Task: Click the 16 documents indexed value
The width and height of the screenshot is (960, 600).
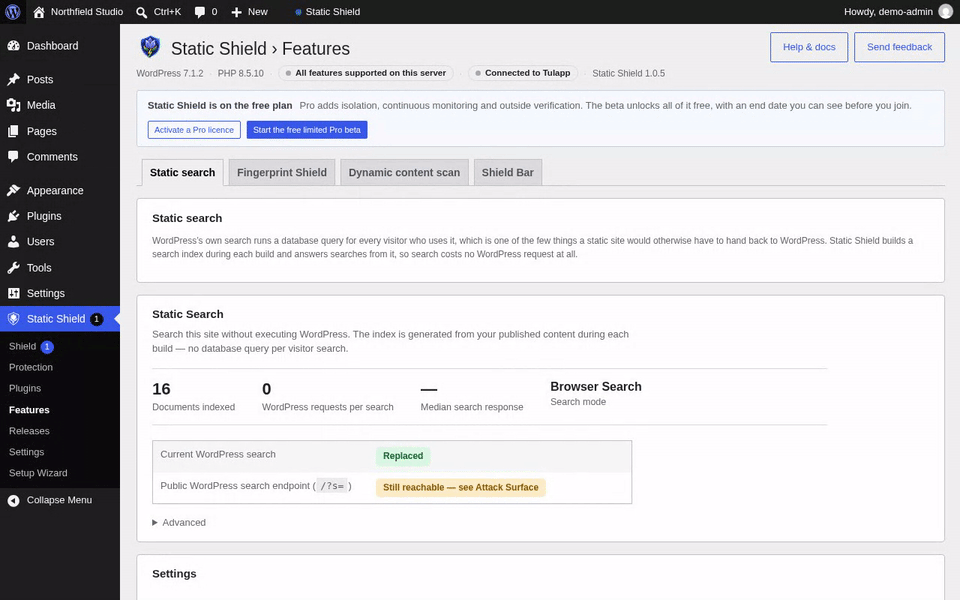Action: 161,389
